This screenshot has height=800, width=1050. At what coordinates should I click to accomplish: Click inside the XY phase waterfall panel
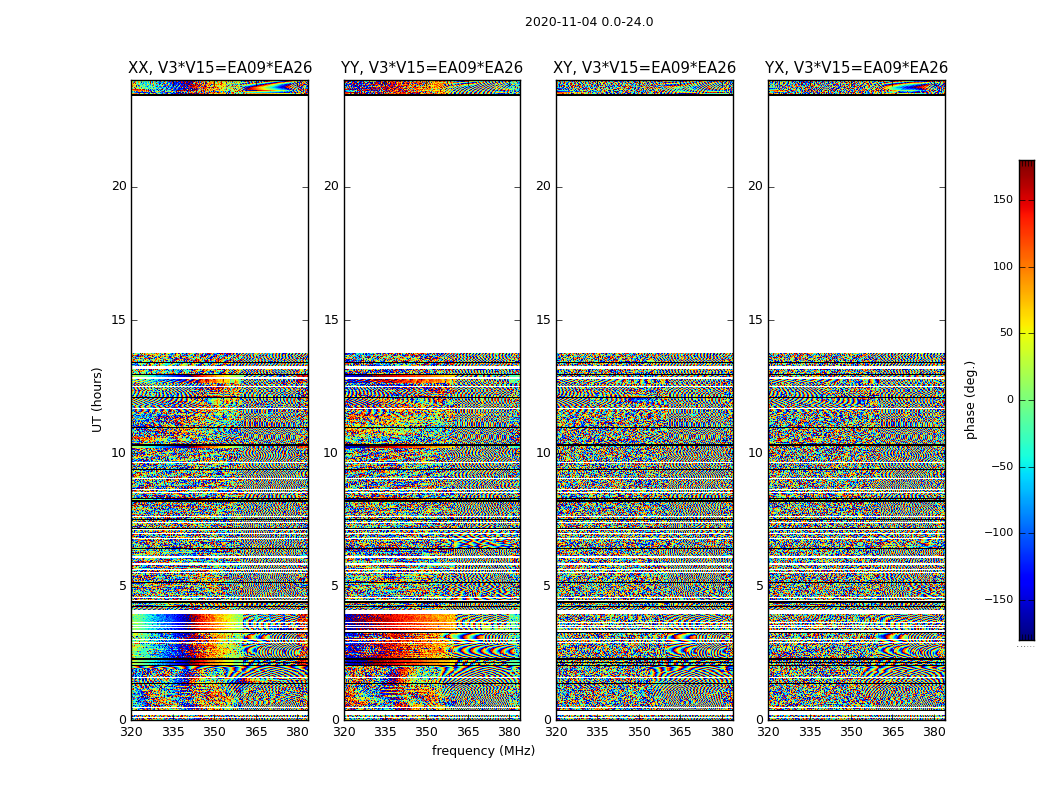point(644,400)
